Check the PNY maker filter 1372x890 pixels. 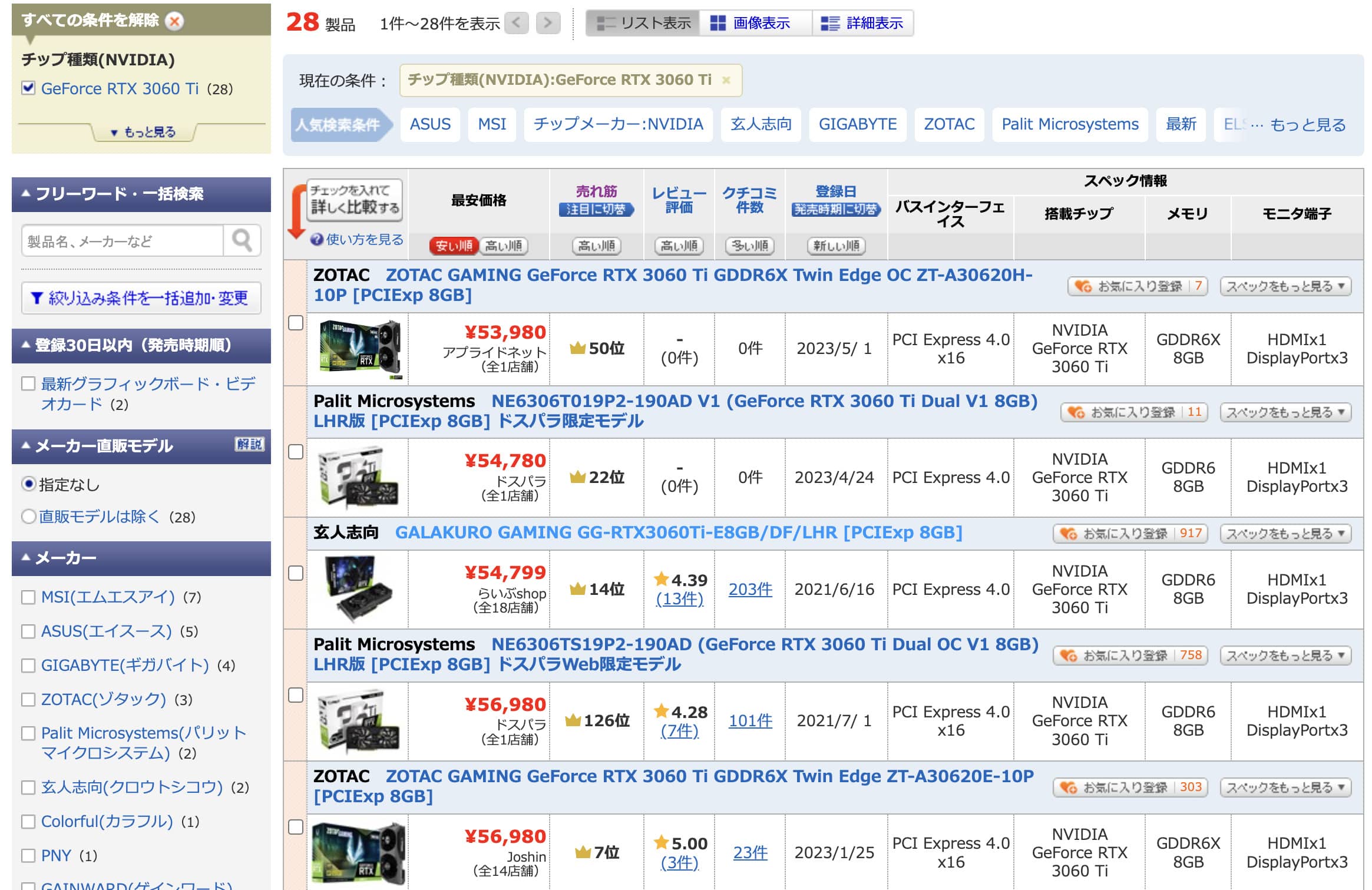coord(28,856)
